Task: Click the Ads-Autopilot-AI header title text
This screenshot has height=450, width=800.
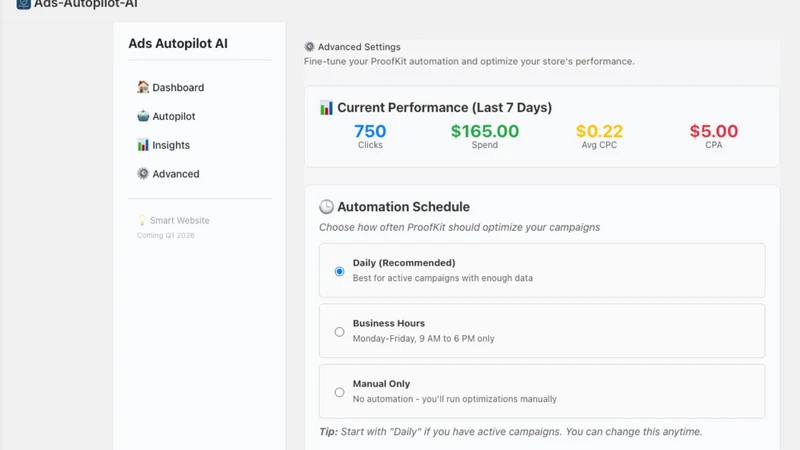Action: tap(86, 4)
